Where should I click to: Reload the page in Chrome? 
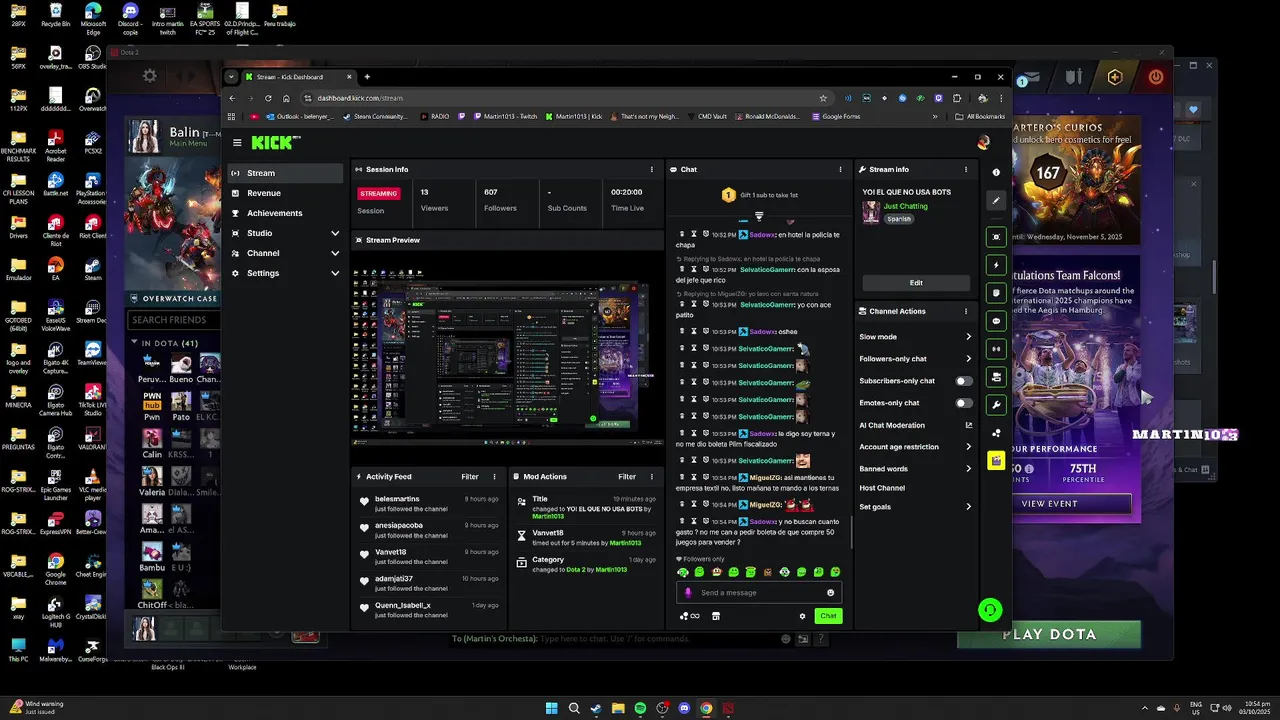[x=268, y=98]
